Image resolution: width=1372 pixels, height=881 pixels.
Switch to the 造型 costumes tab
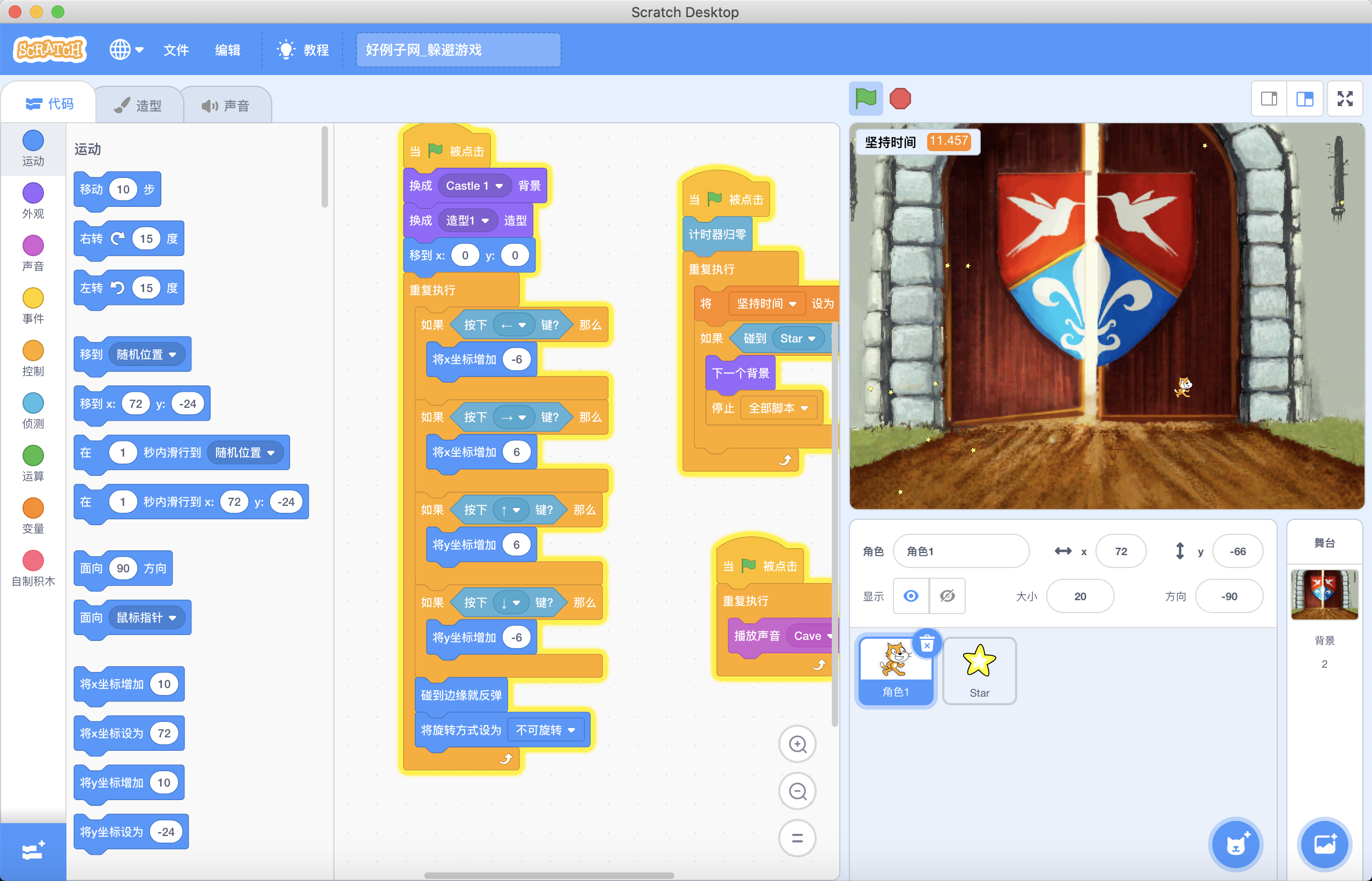point(138,105)
